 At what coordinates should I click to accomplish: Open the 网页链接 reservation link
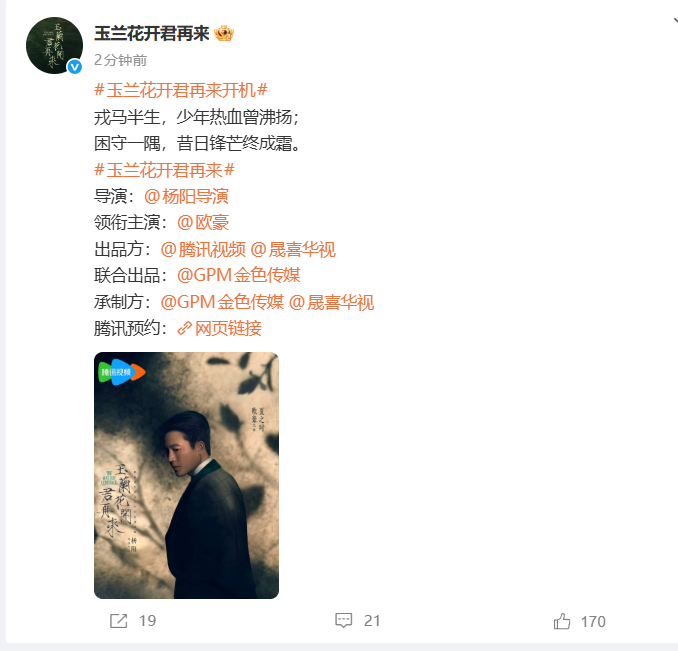point(228,329)
